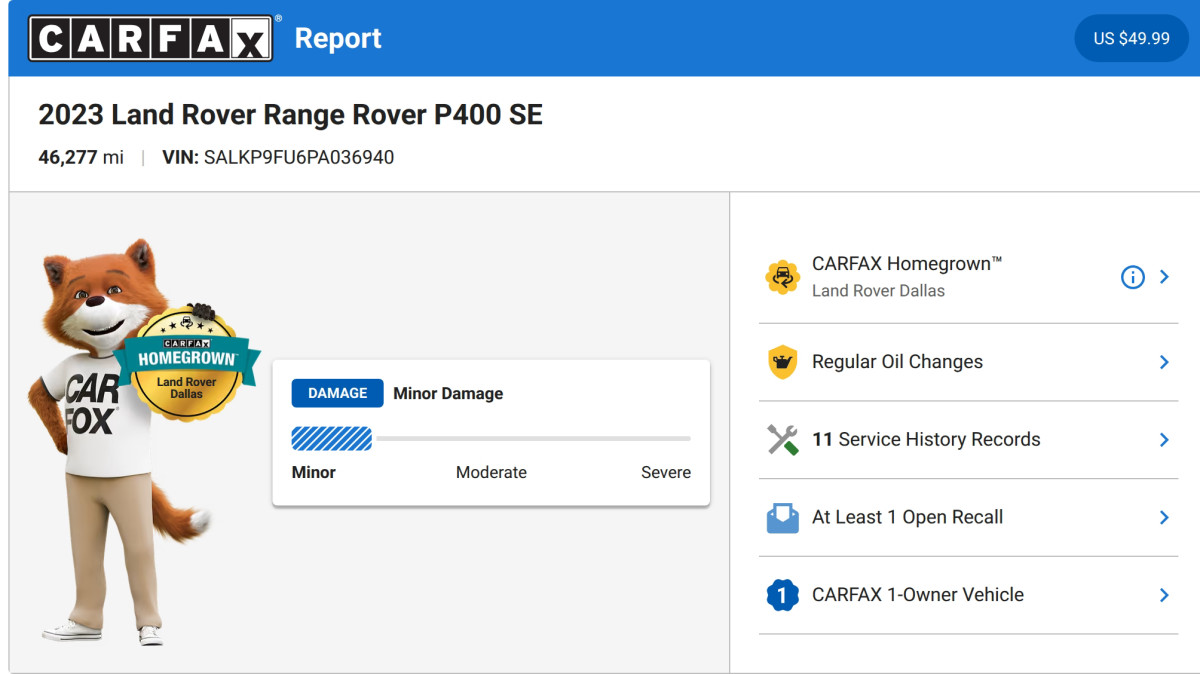Click the 46,277 mi mileage text
Image resolution: width=1200 pixels, height=674 pixels.
81,157
